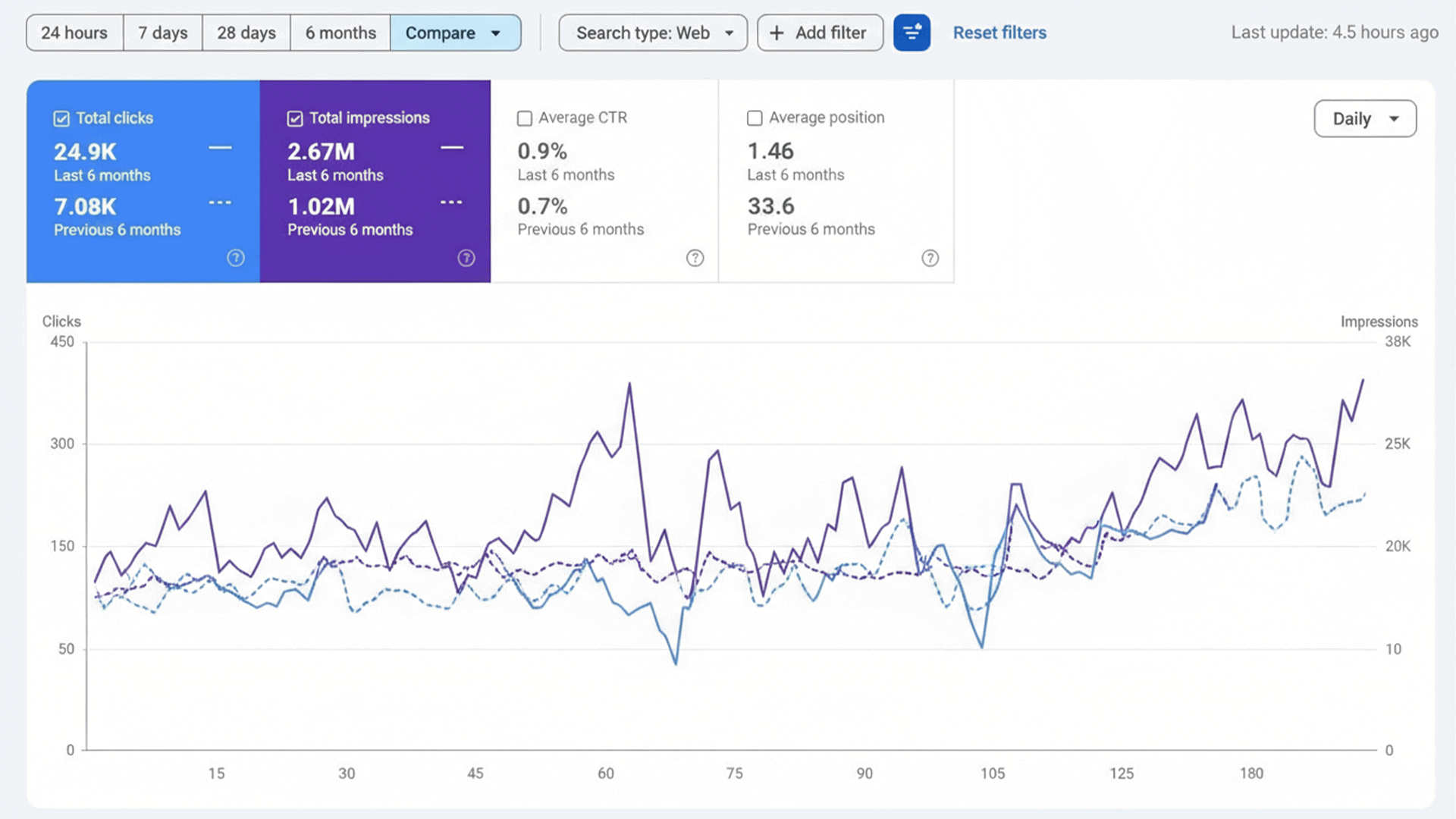Click the dashed line legend on Total impressions

pos(452,202)
